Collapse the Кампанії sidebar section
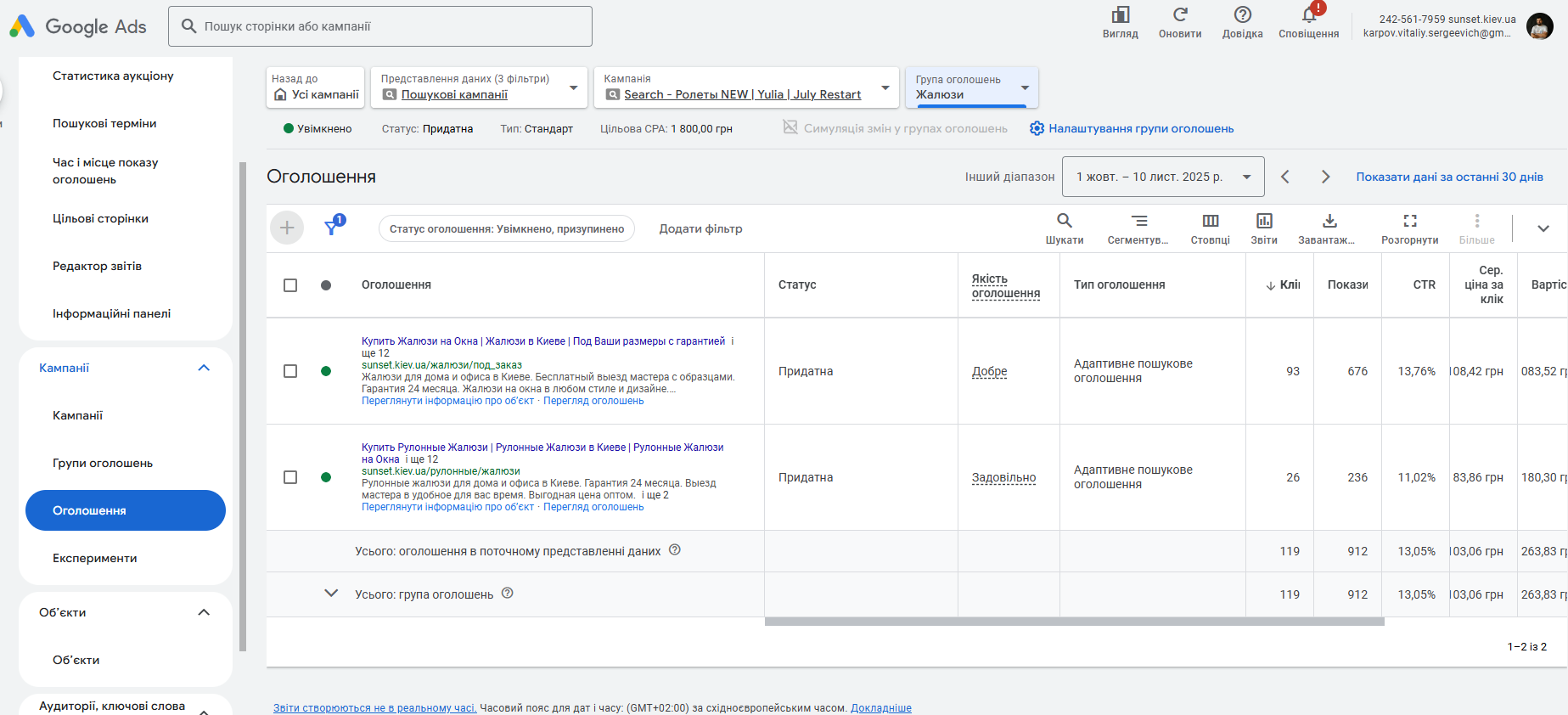The height and width of the screenshot is (715, 1568). pos(204,368)
